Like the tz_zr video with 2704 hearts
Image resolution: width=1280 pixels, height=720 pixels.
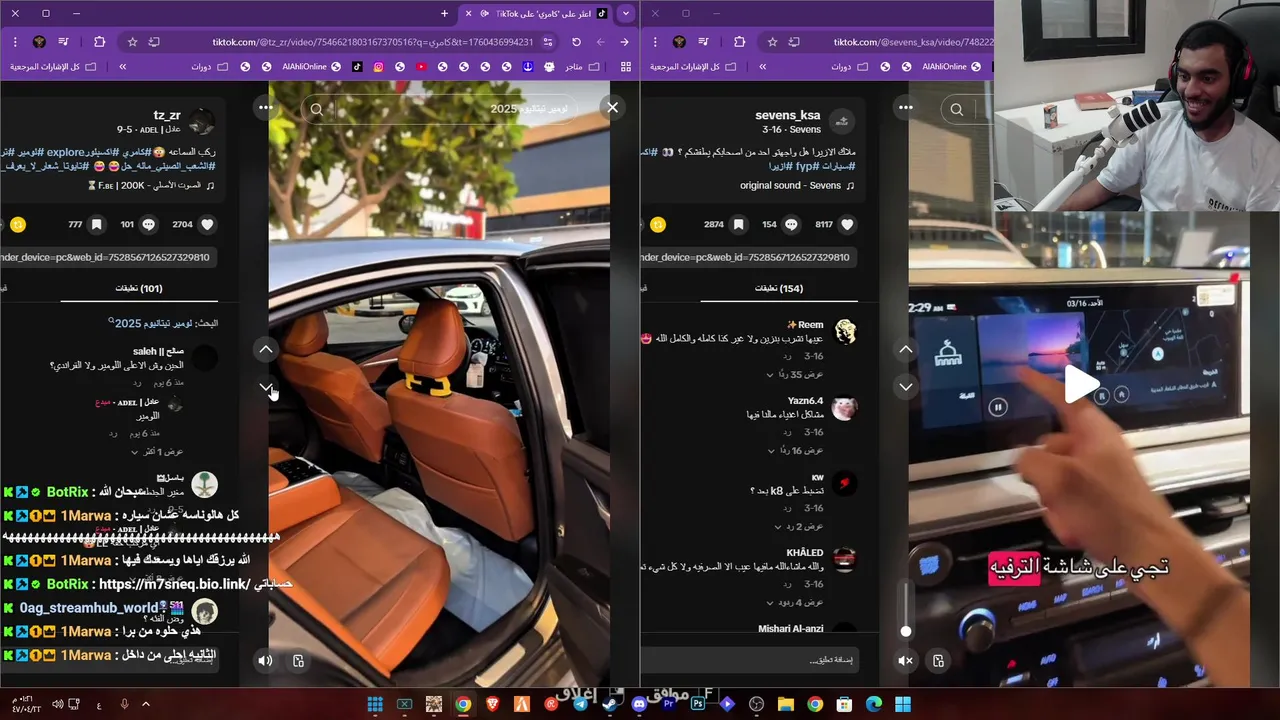(208, 225)
